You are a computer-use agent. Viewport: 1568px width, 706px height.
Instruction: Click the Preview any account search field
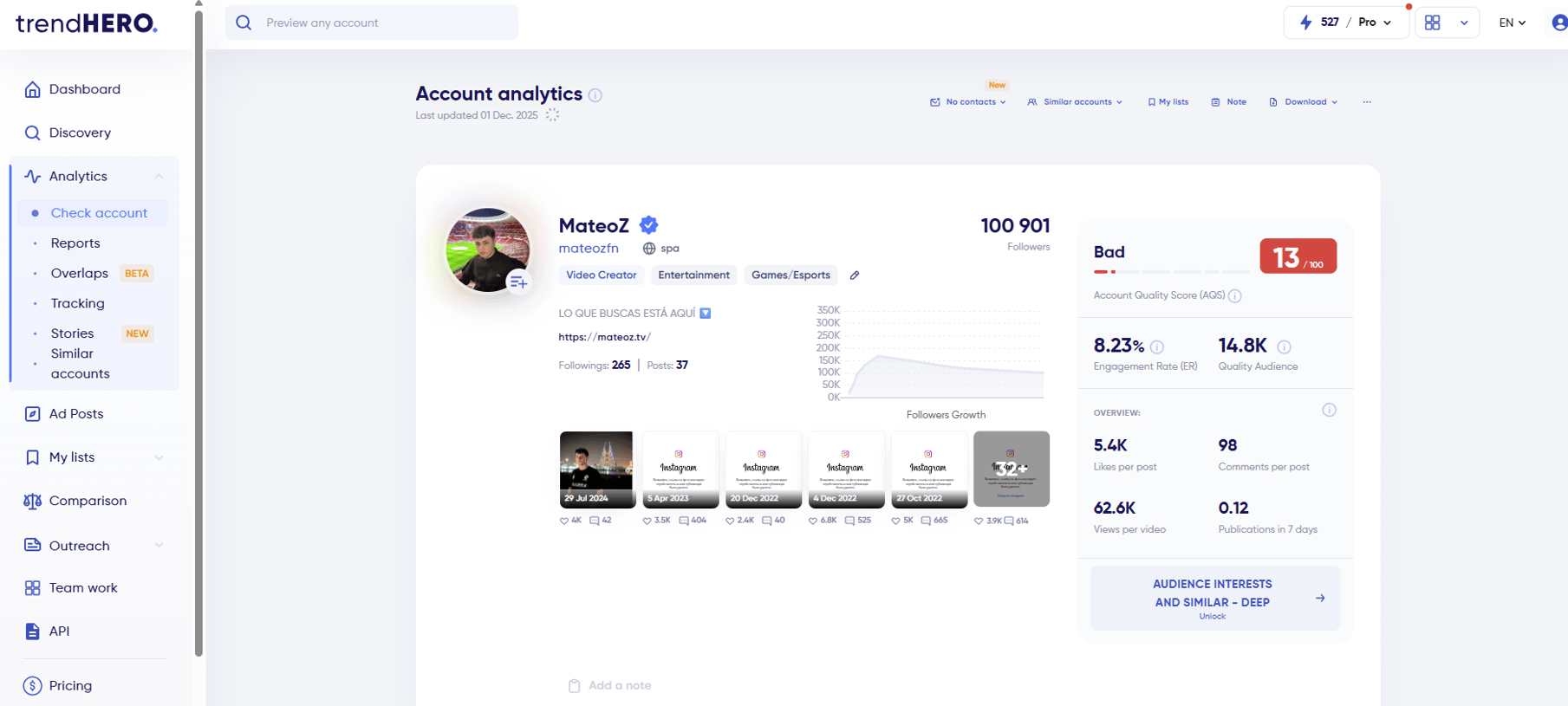(x=373, y=23)
